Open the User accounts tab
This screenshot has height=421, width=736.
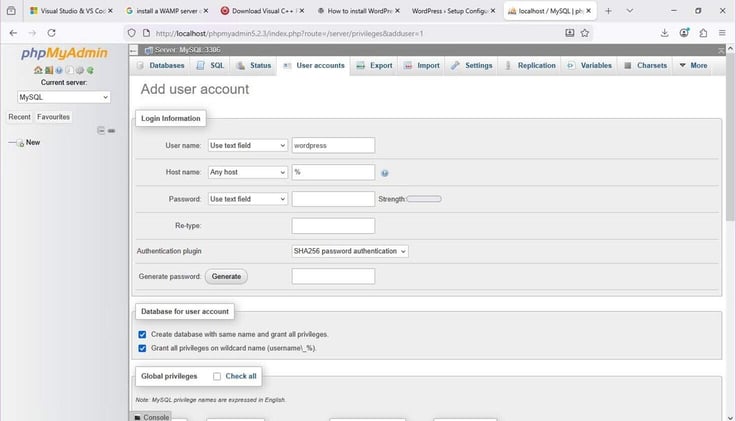pyautogui.click(x=314, y=66)
